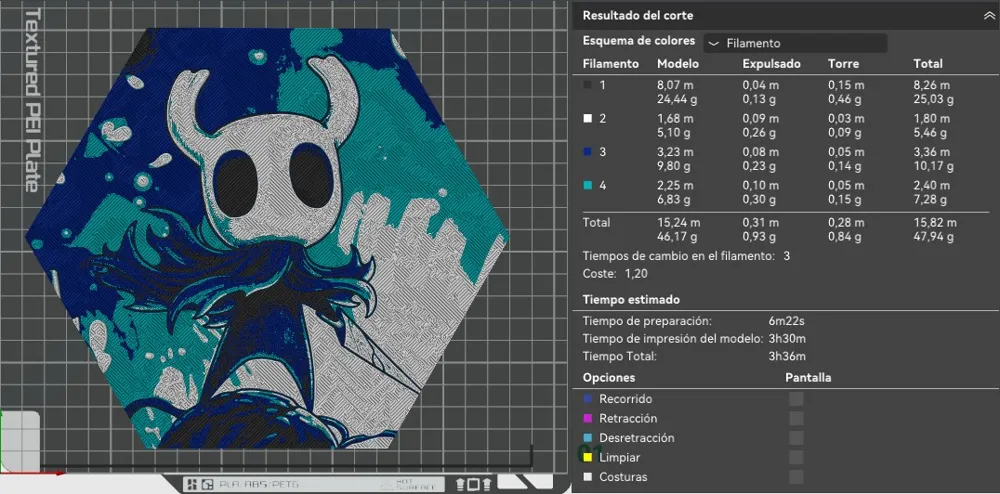Click the Costuras white color marker

pos(587,477)
